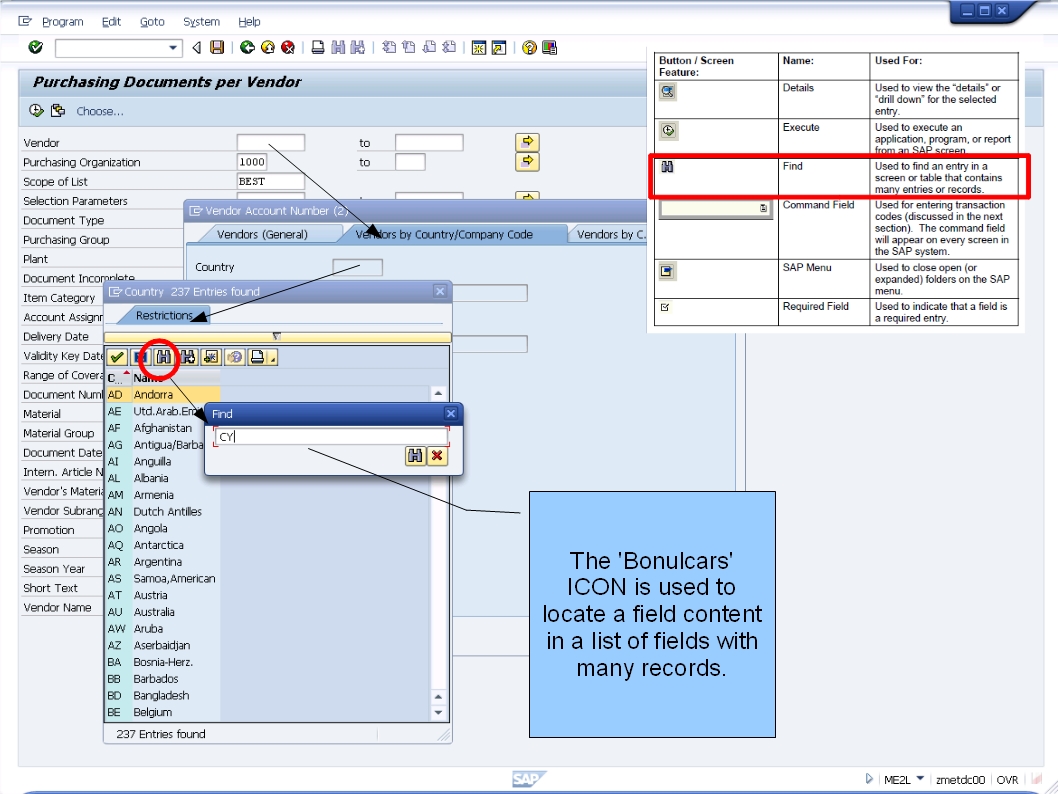The height and width of the screenshot is (794, 1058).
Task: Open the ME2L dropdown in the status bar
Action: click(x=918, y=779)
